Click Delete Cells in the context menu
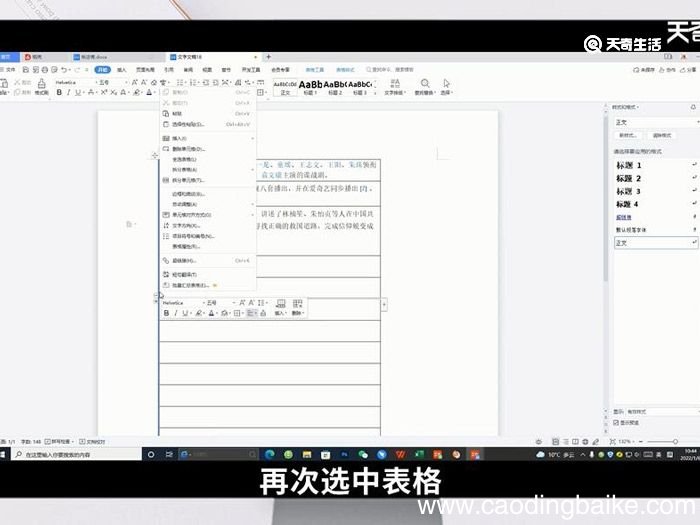This screenshot has height=525, width=700. [x=208, y=149]
